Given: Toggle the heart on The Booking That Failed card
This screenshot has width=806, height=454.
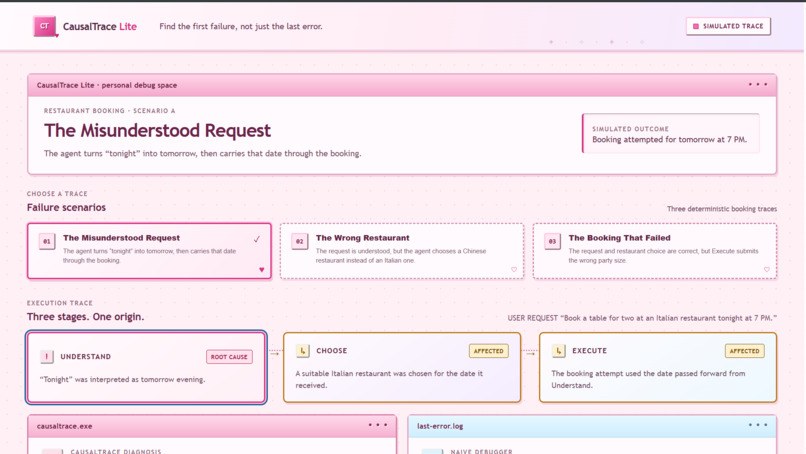Looking at the screenshot, I should [767, 269].
